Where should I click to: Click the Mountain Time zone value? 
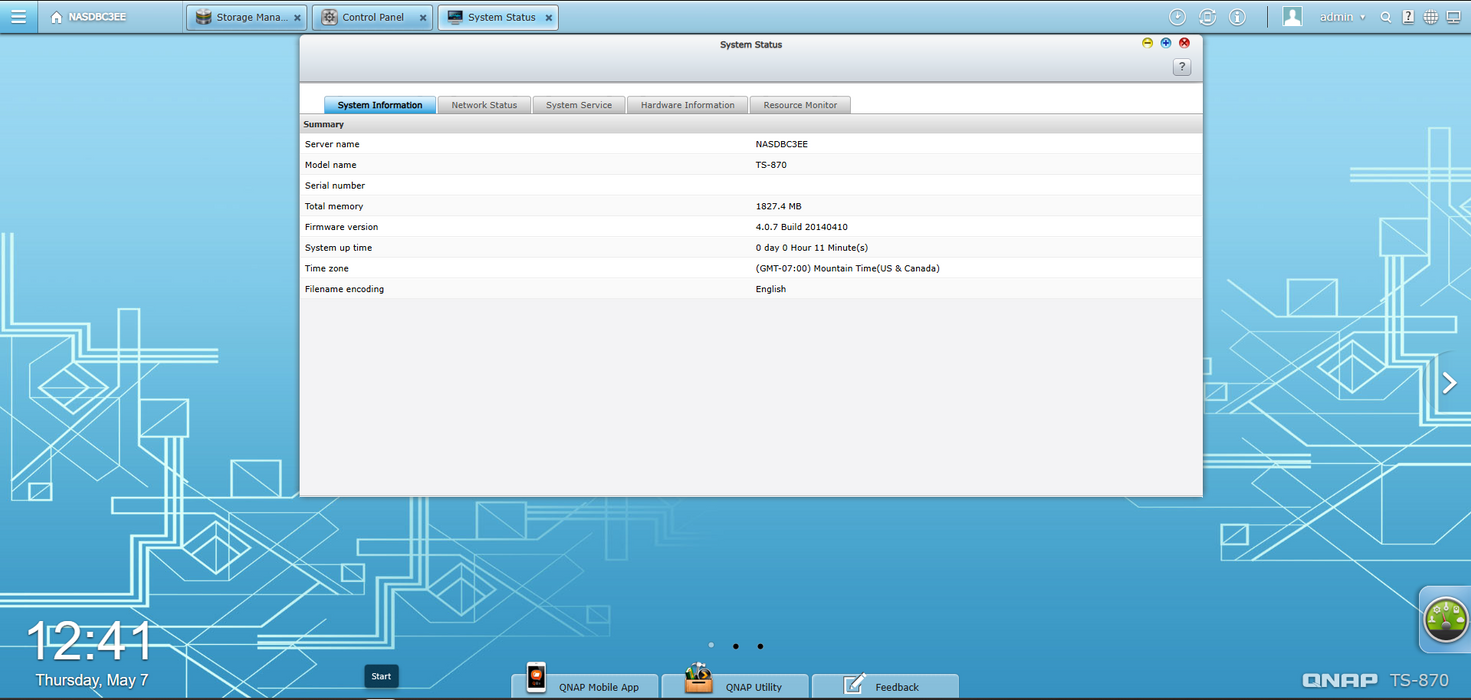(847, 268)
